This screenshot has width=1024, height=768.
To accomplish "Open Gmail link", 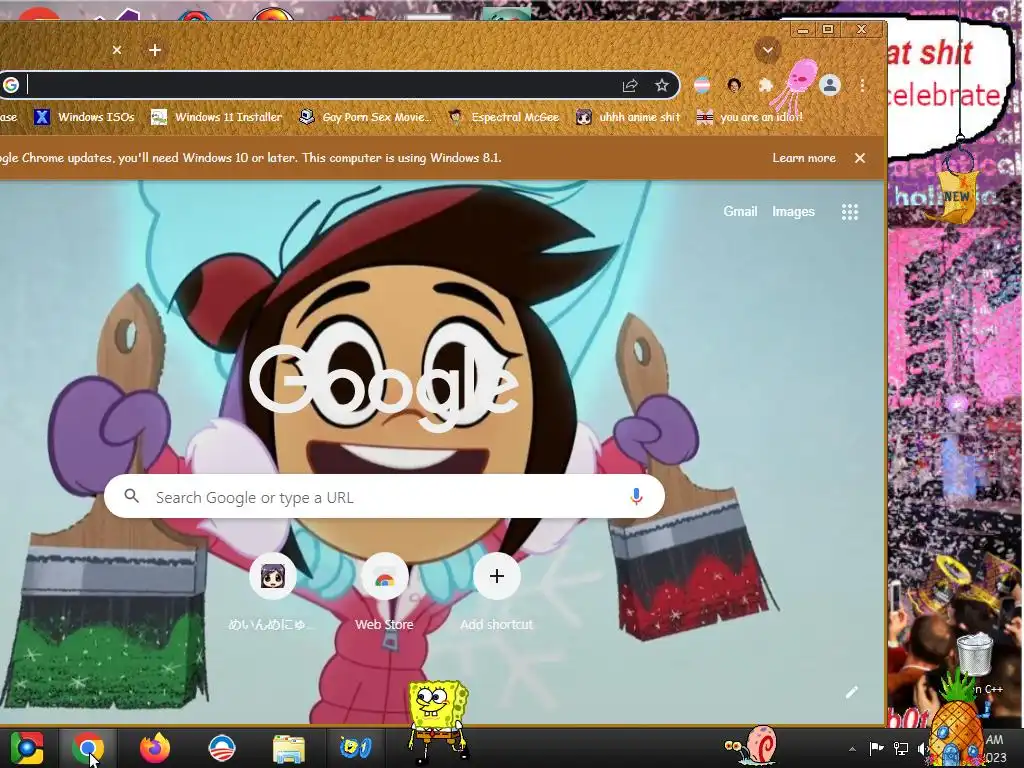I will click(x=740, y=212).
